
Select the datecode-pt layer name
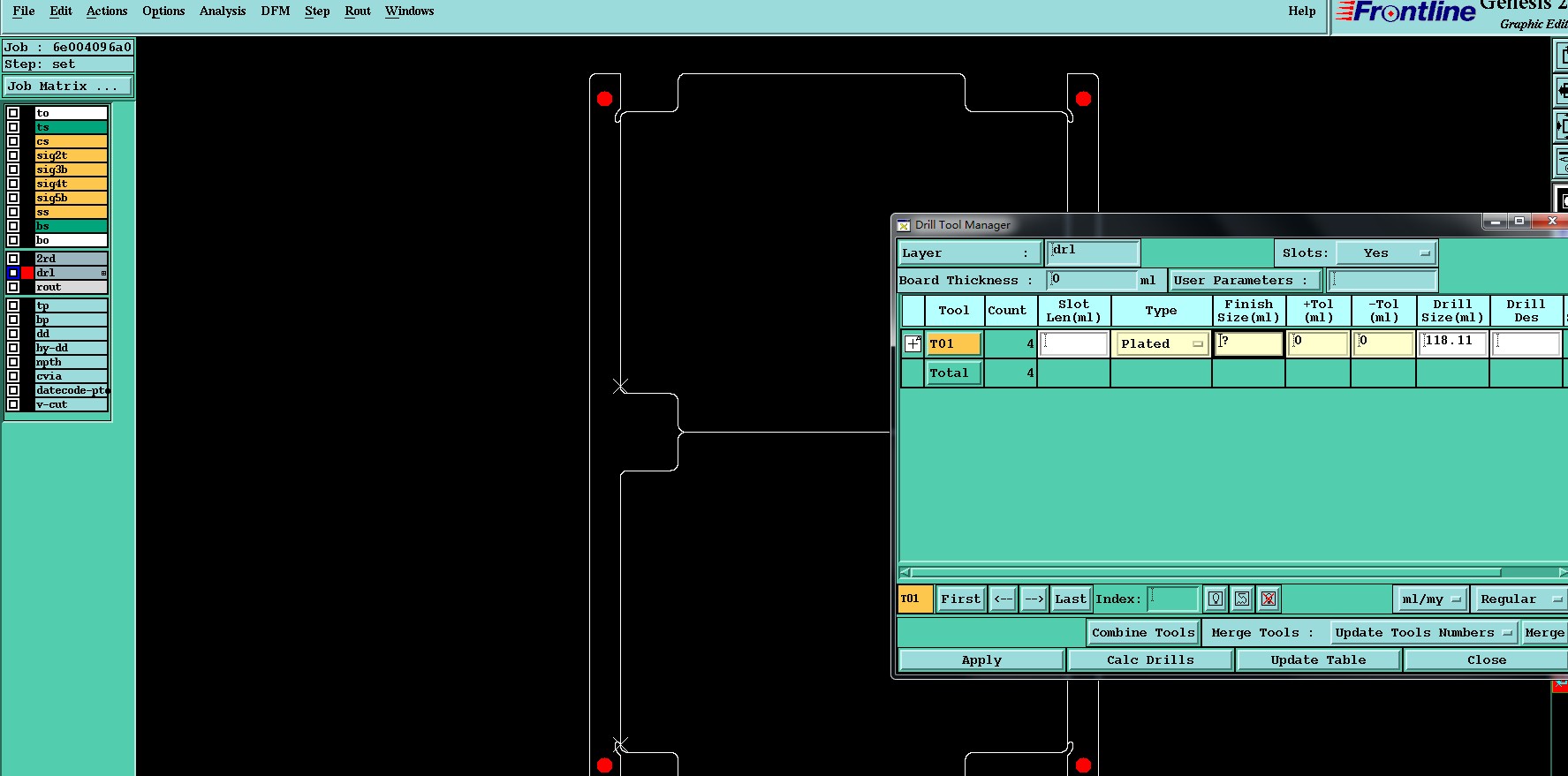(x=71, y=390)
